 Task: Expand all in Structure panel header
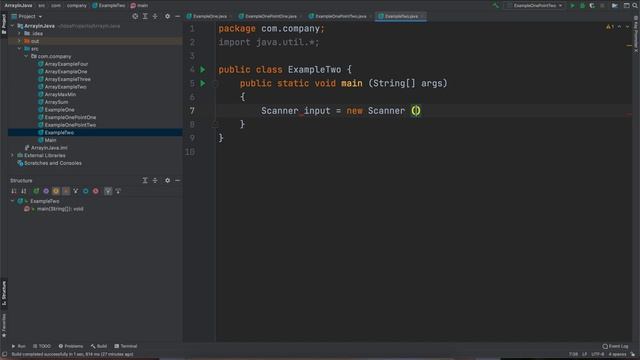145,180
